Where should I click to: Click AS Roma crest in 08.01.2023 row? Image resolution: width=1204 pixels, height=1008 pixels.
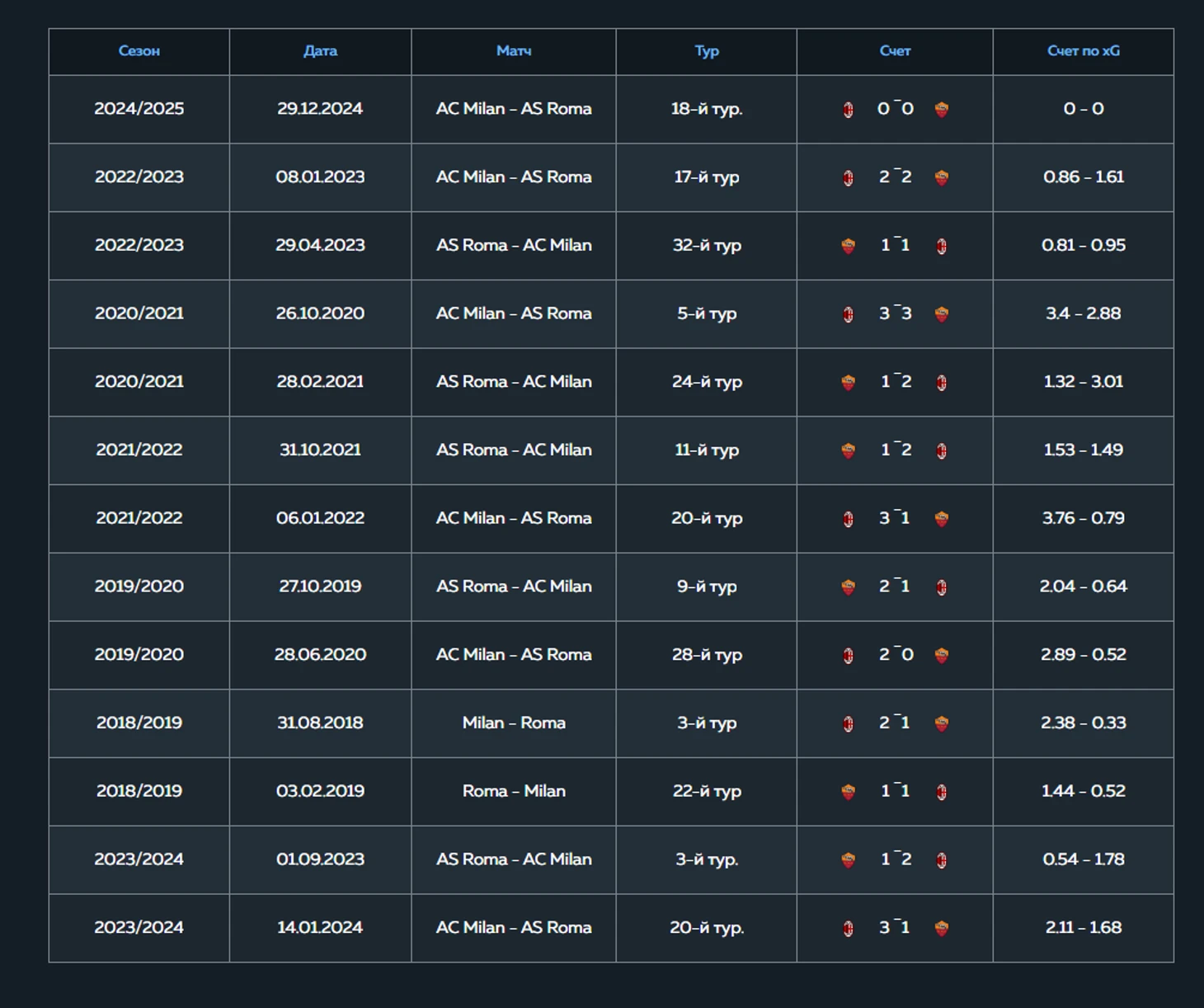(x=941, y=178)
